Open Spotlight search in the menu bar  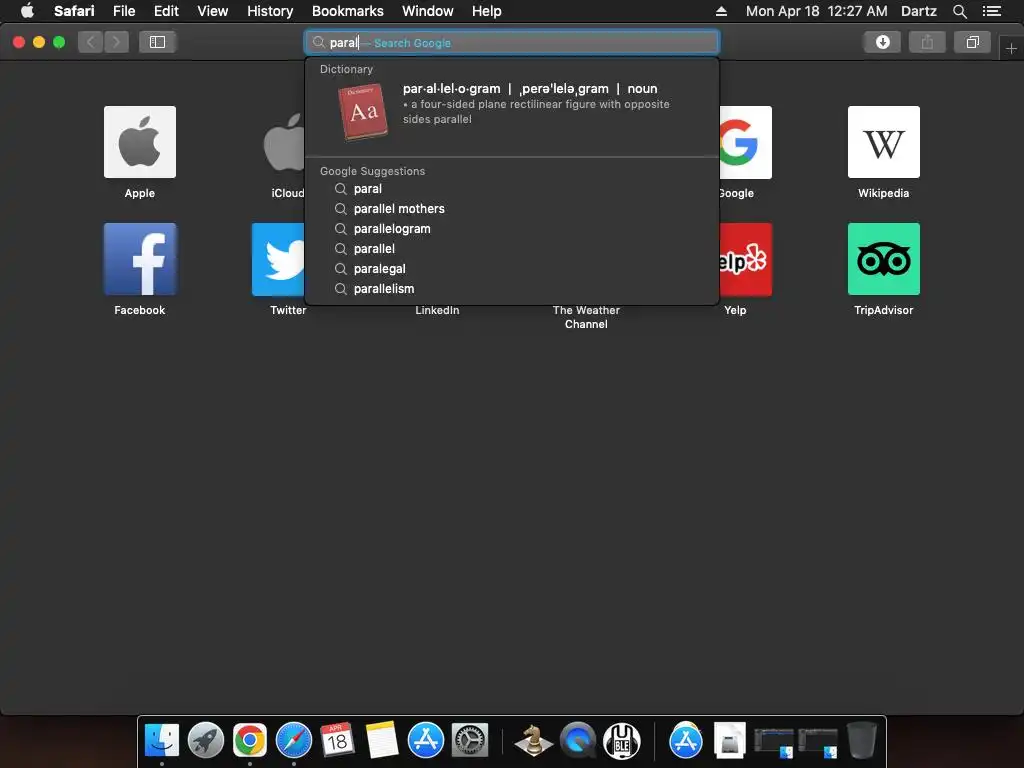959,11
